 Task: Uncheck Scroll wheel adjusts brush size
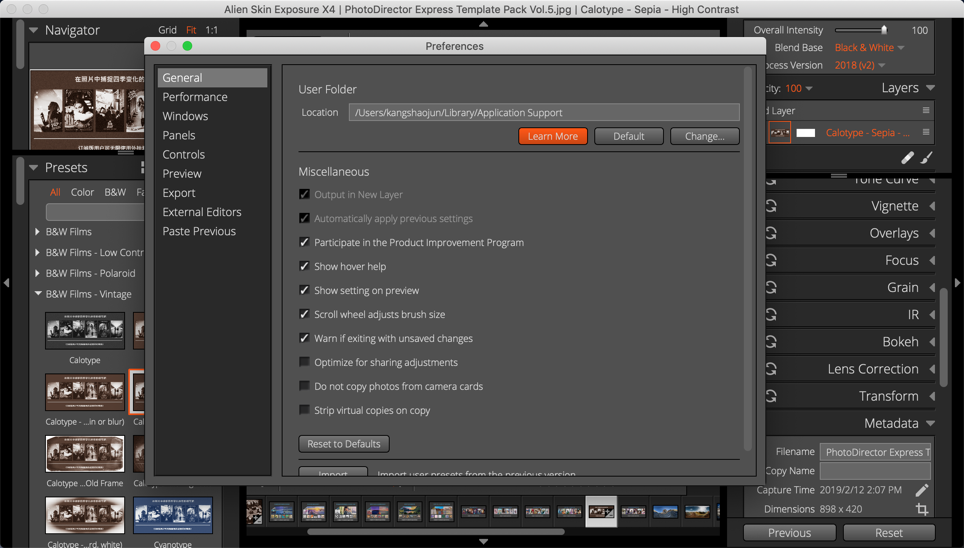(x=304, y=314)
